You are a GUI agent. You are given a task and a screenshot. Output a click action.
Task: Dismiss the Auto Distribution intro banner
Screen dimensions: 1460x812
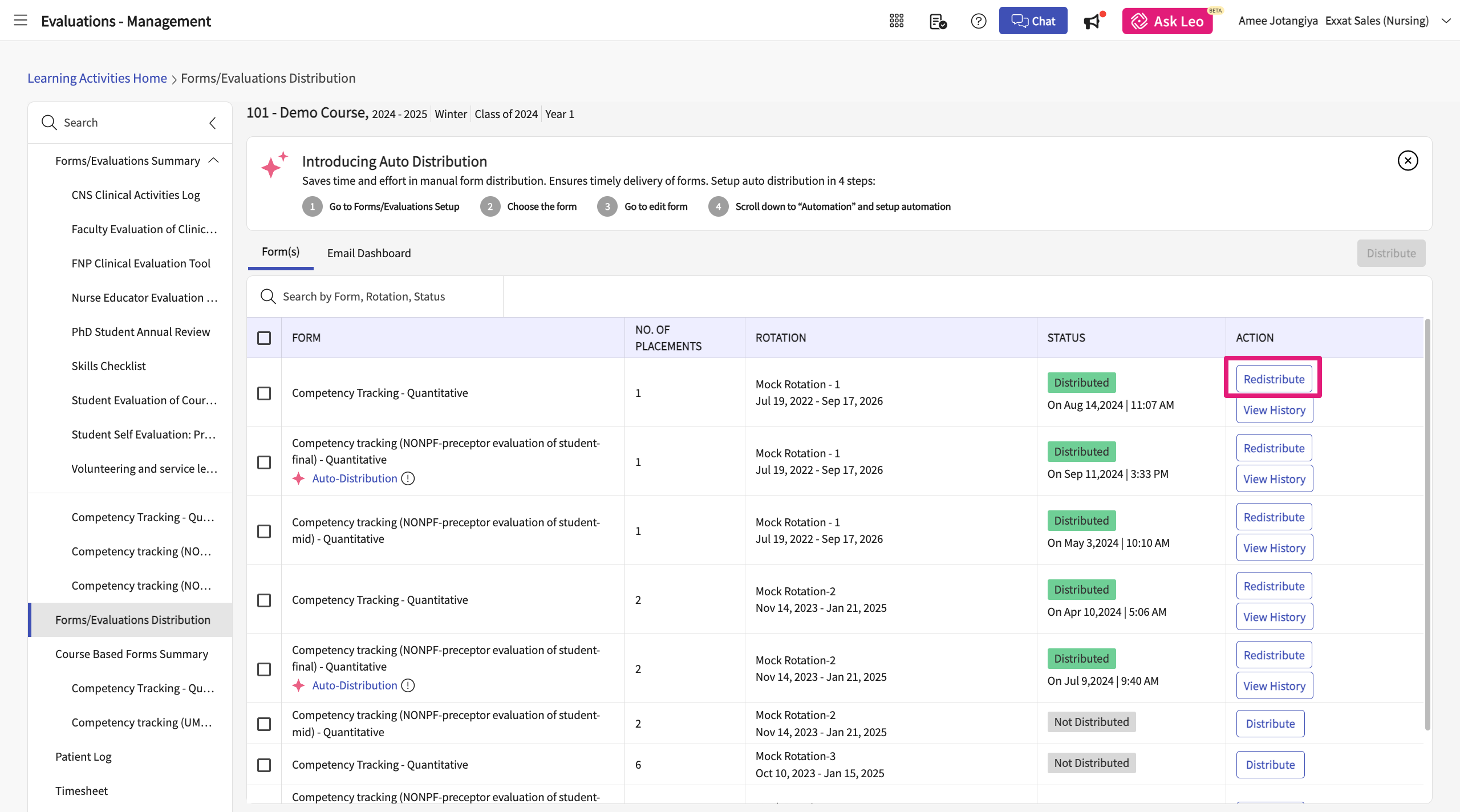(x=1408, y=161)
